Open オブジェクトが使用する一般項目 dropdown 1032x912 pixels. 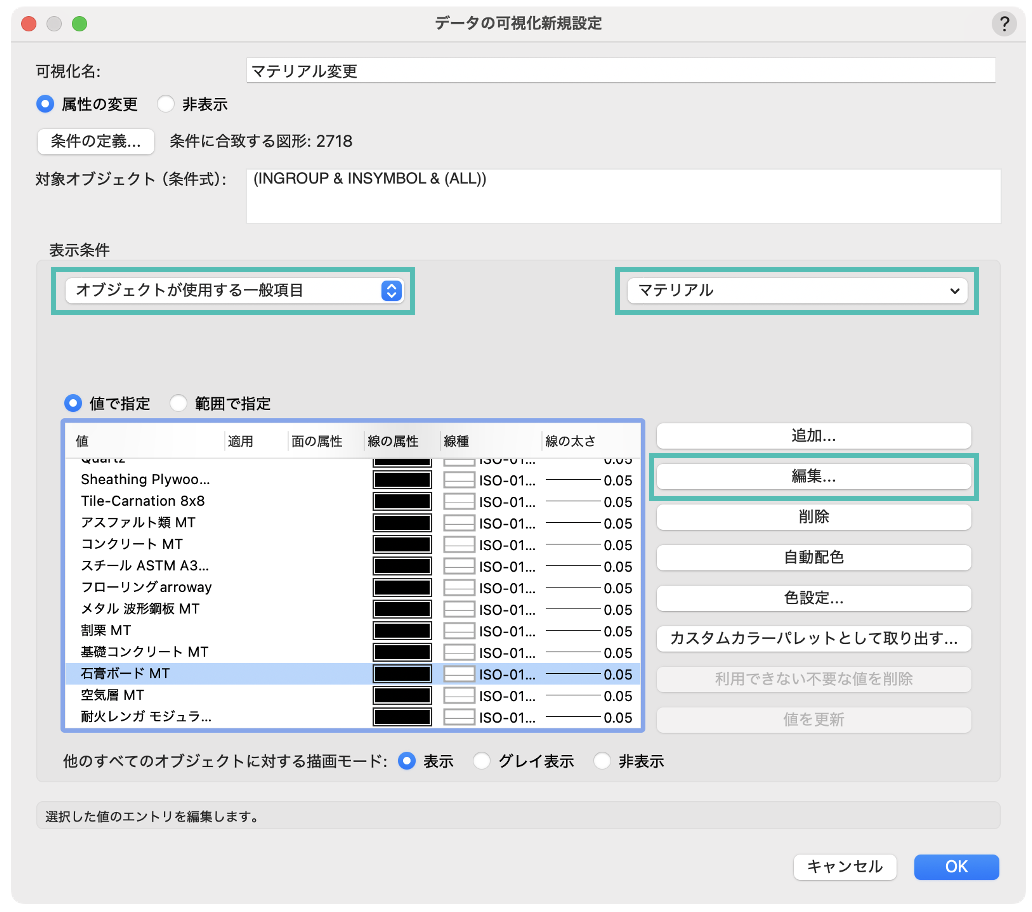(x=233, y=291)
